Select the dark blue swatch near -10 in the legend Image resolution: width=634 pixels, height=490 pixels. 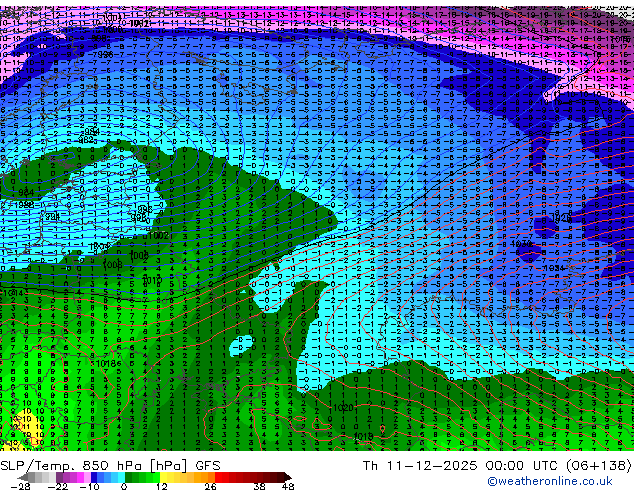[x=94, y=477]
